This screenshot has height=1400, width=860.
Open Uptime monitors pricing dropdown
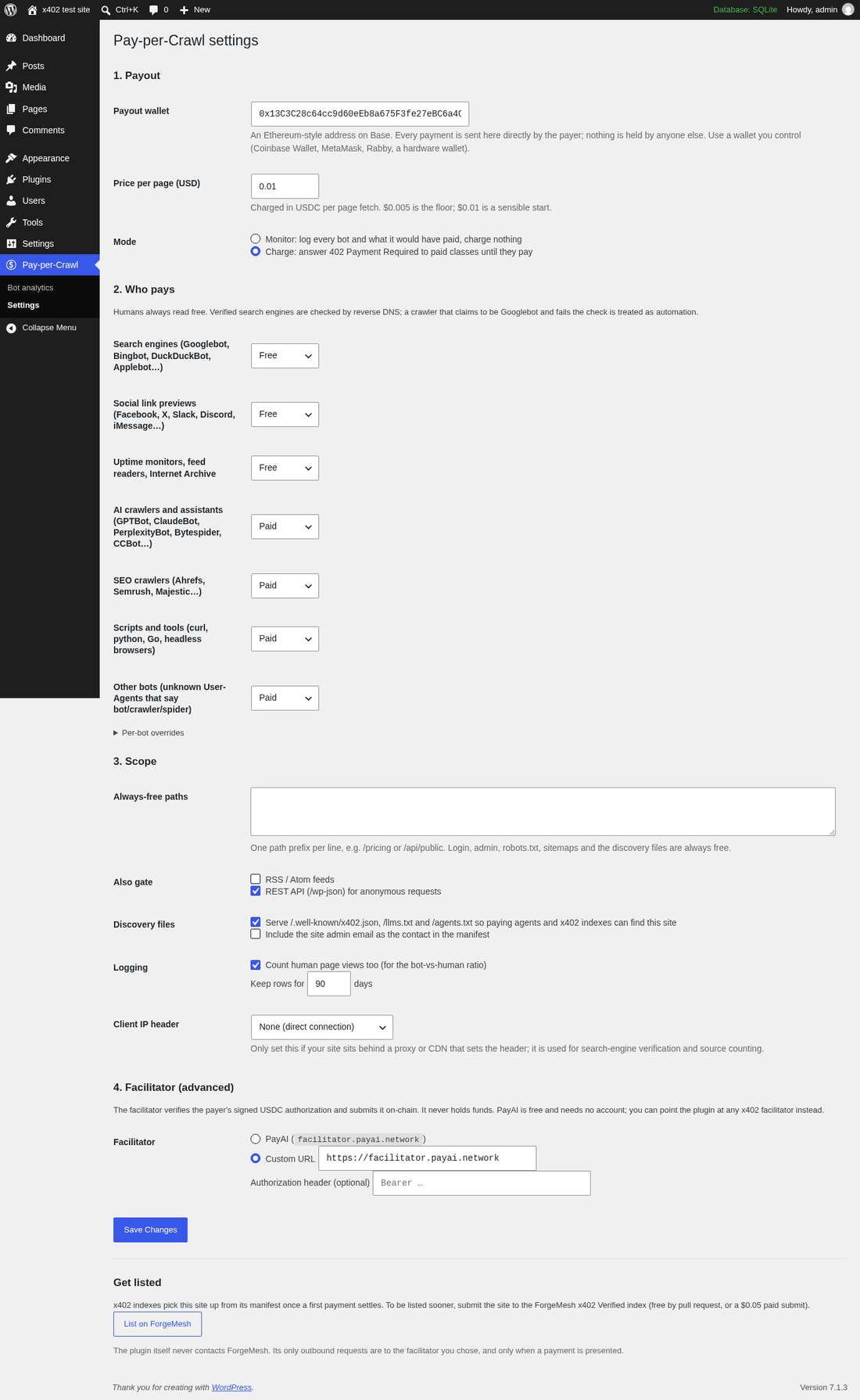point(285,468)
